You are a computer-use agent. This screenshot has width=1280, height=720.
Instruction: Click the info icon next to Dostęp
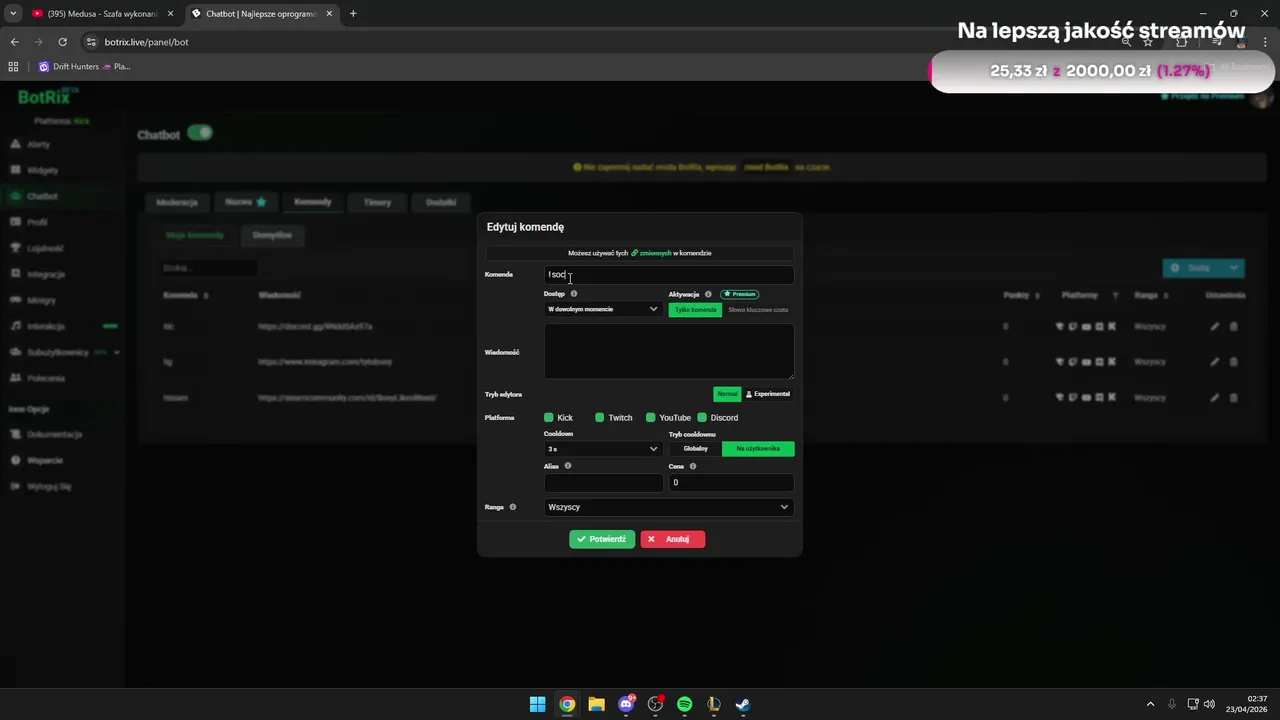574,294
